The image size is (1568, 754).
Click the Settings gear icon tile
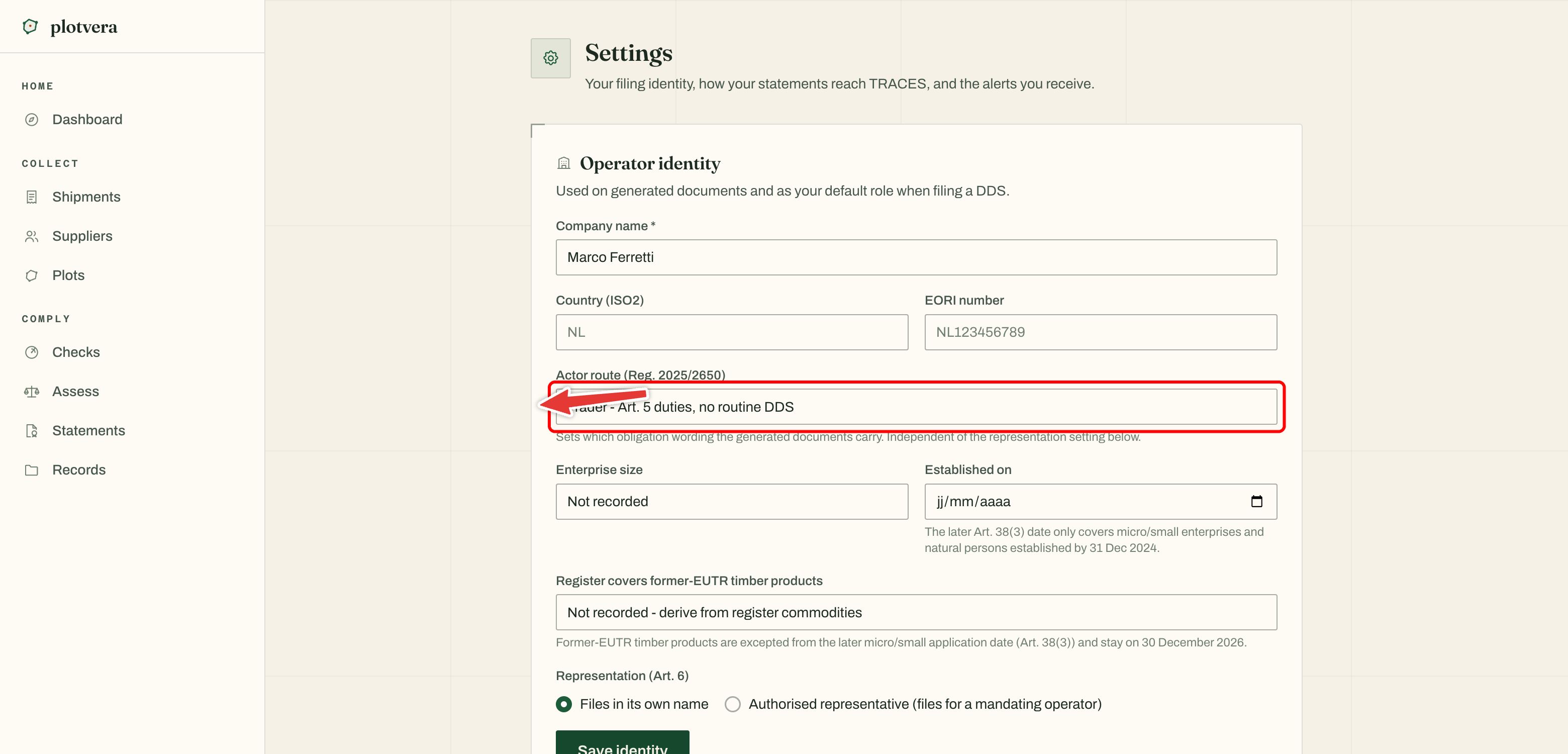coord(550,58)
